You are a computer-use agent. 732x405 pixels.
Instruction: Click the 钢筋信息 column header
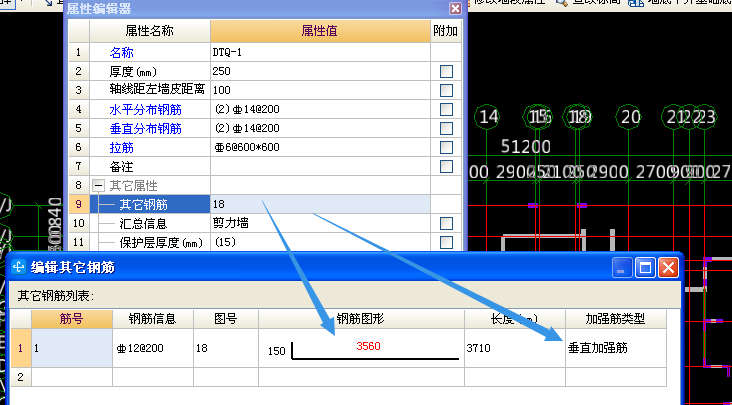pyautogui.click(x=153, y=319)
